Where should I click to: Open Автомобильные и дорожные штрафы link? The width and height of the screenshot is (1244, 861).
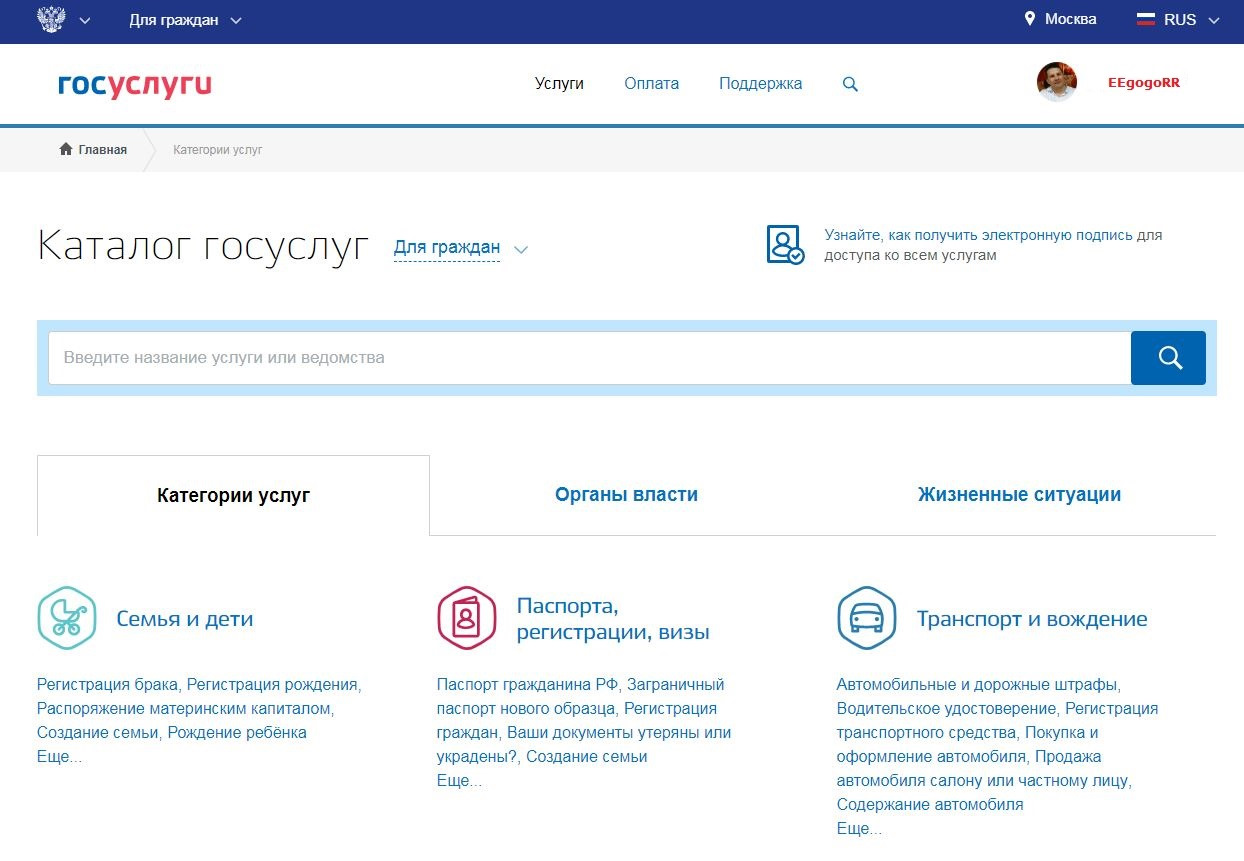[977, 685]
